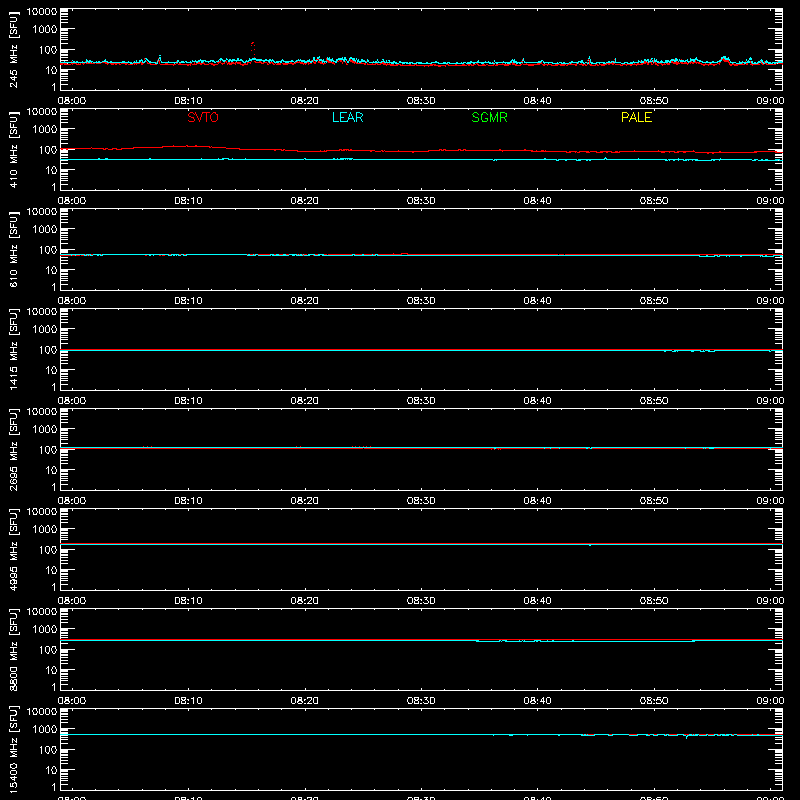Image resolution: width=800 pixels, height=800 pixels.
Task: Click 08:00 under the 245 MHz plot
Action: pos(72,101)
